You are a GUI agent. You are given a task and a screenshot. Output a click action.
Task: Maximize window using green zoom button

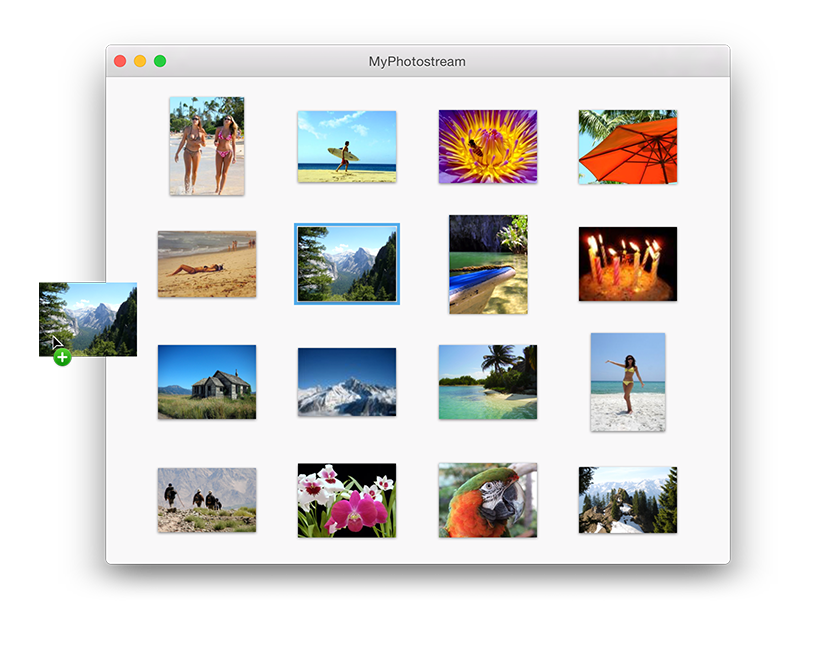(160, 61)
